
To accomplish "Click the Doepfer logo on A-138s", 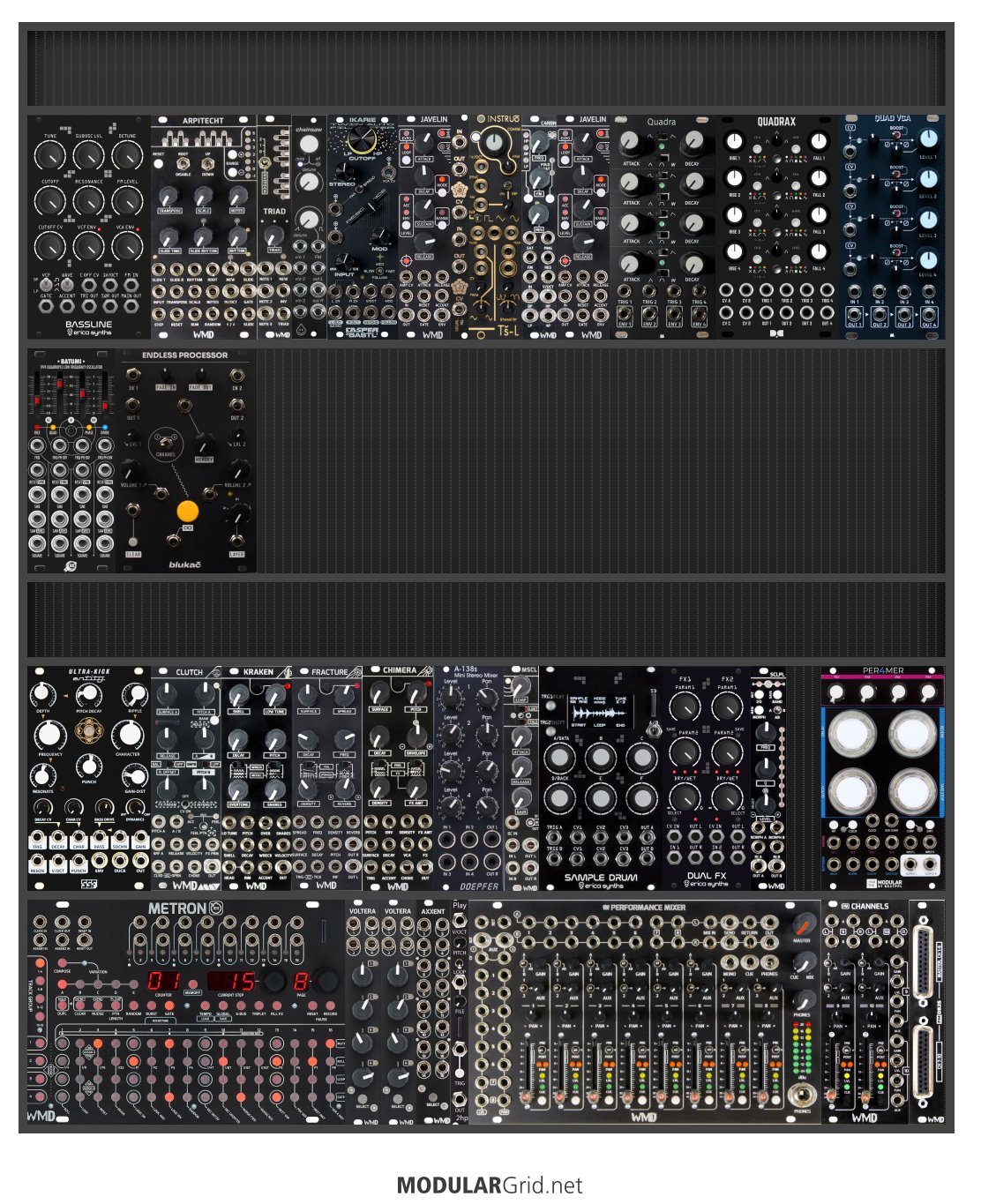I will (479, 886).
